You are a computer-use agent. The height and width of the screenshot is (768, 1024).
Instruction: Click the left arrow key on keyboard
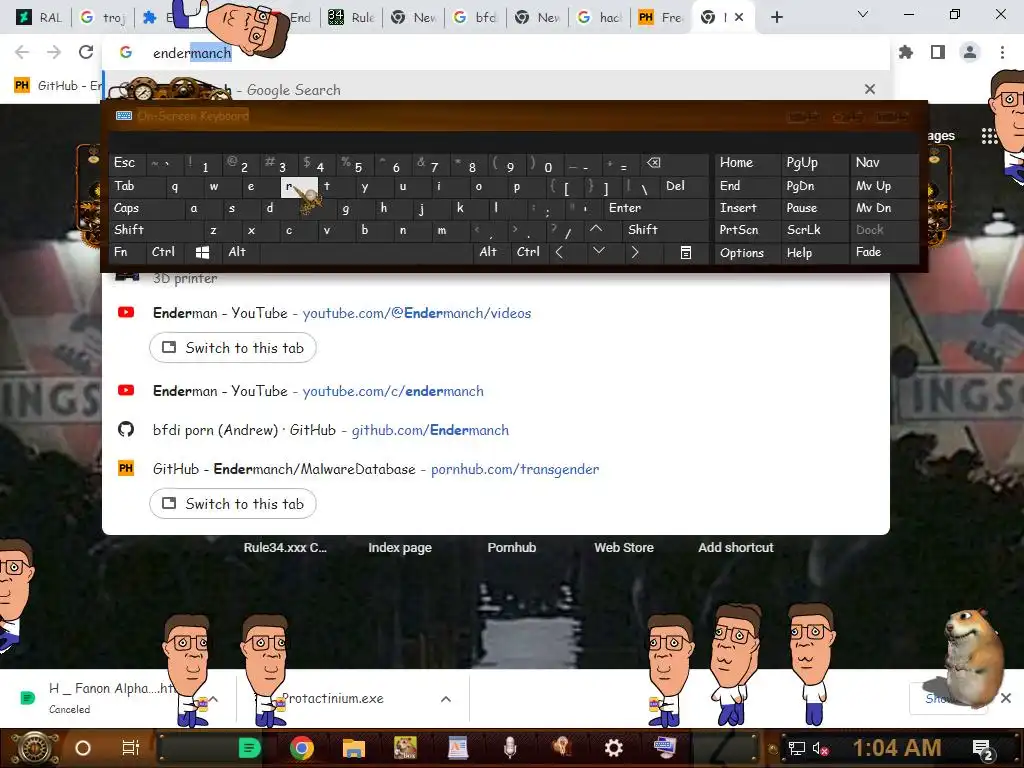click(x=560, y=252)
